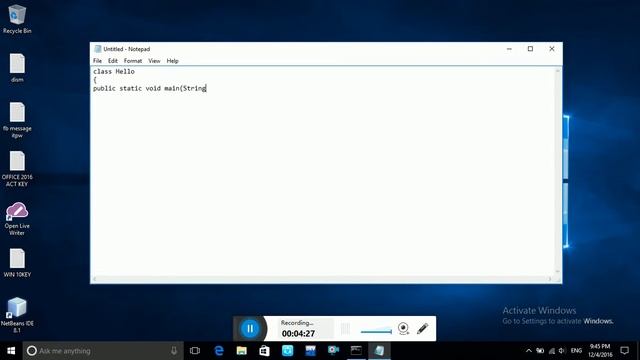Open Notepad Help menu
Viewport: 640px width, 360px height.
tap(173, 61)
